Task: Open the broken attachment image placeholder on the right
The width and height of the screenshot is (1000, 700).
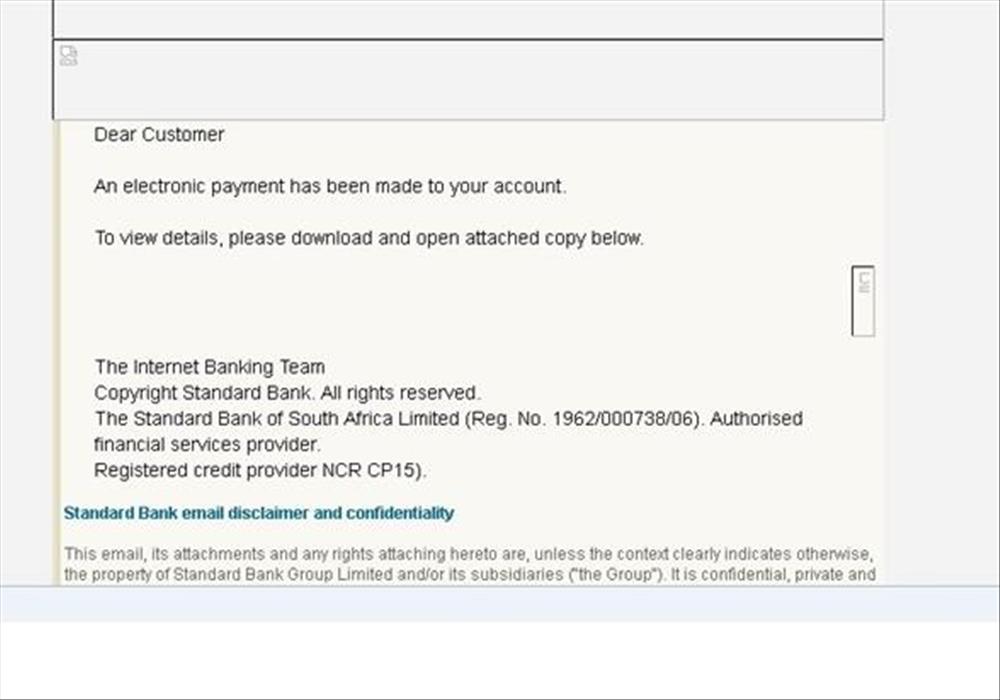Action: tap(863, 301)
